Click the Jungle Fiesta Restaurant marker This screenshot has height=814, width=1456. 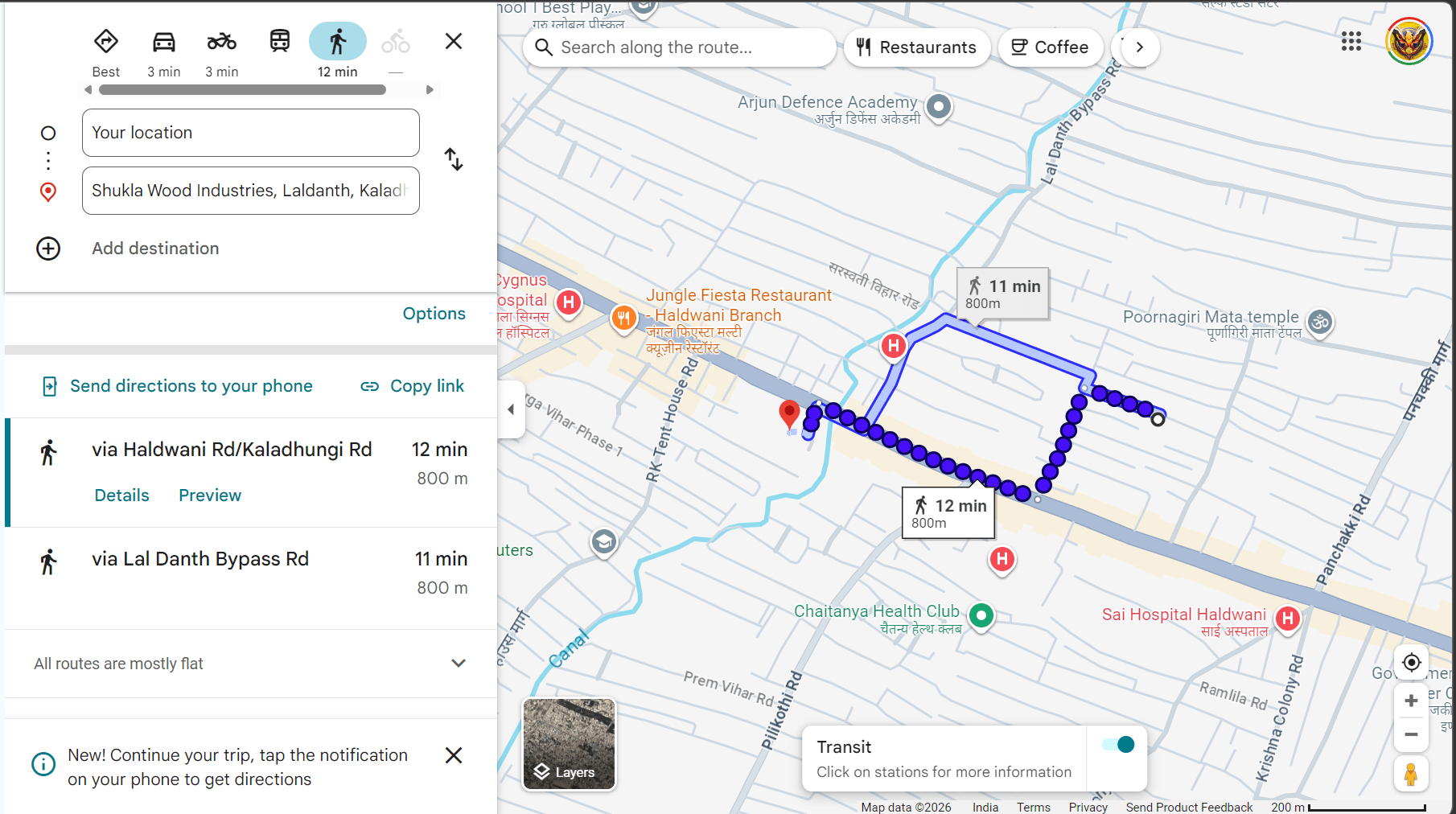pyautogui.click(x=624, y=318)
